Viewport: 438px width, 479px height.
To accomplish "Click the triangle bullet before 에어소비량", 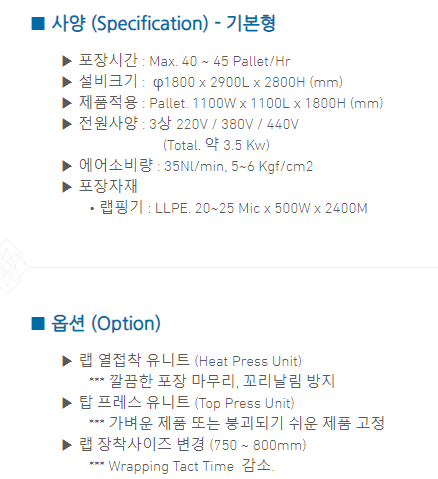I will click(67, 166).
